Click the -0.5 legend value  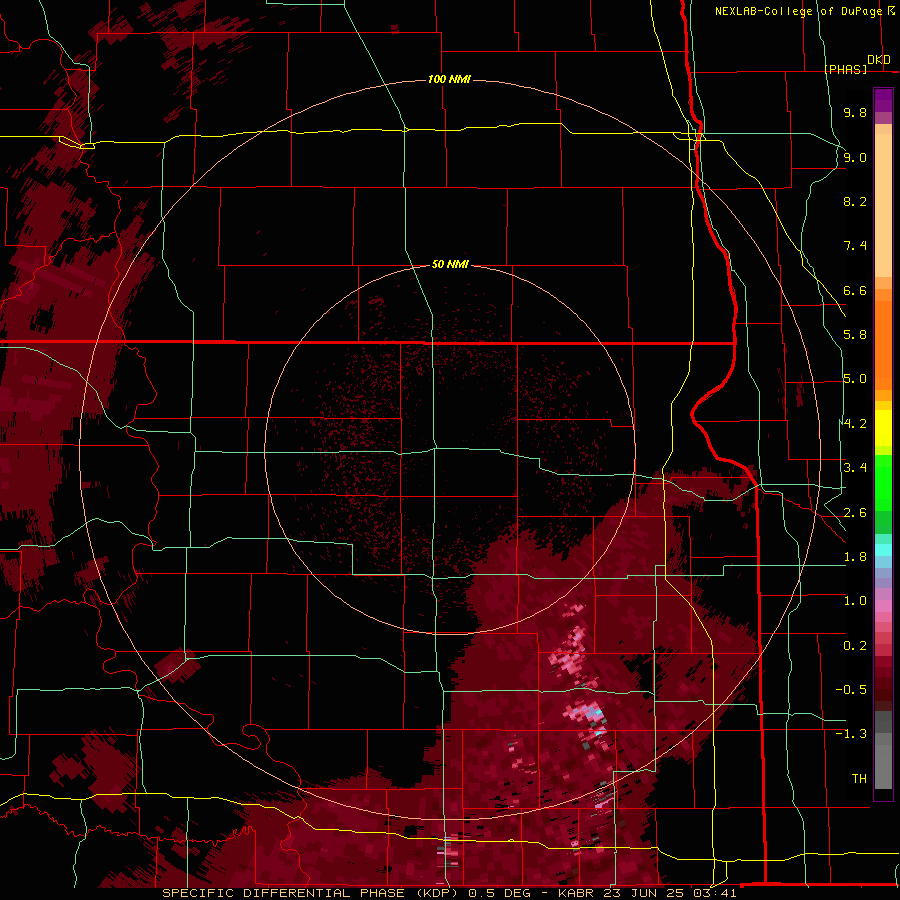tap(851, 690)
